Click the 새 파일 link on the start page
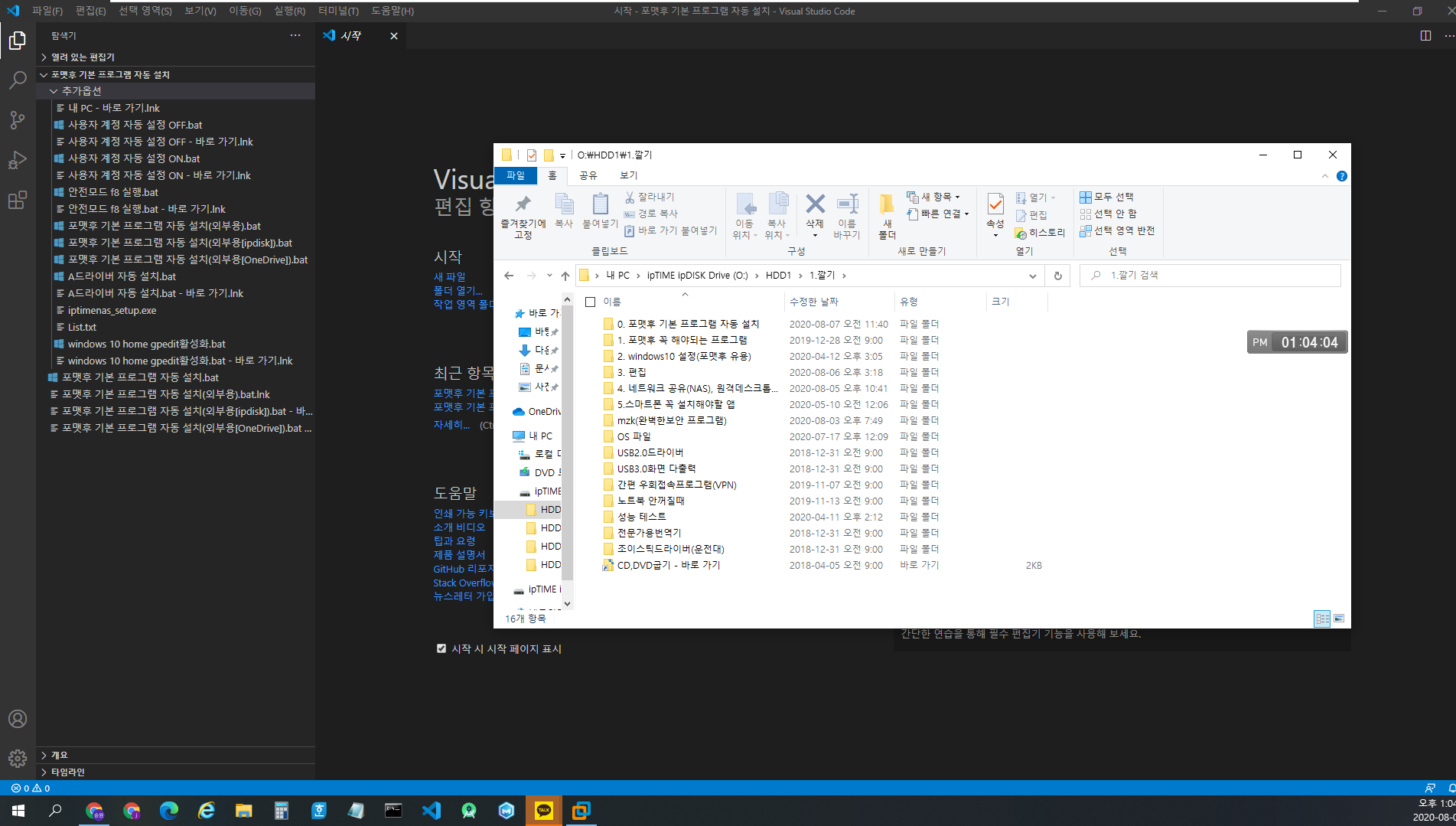 449,276
